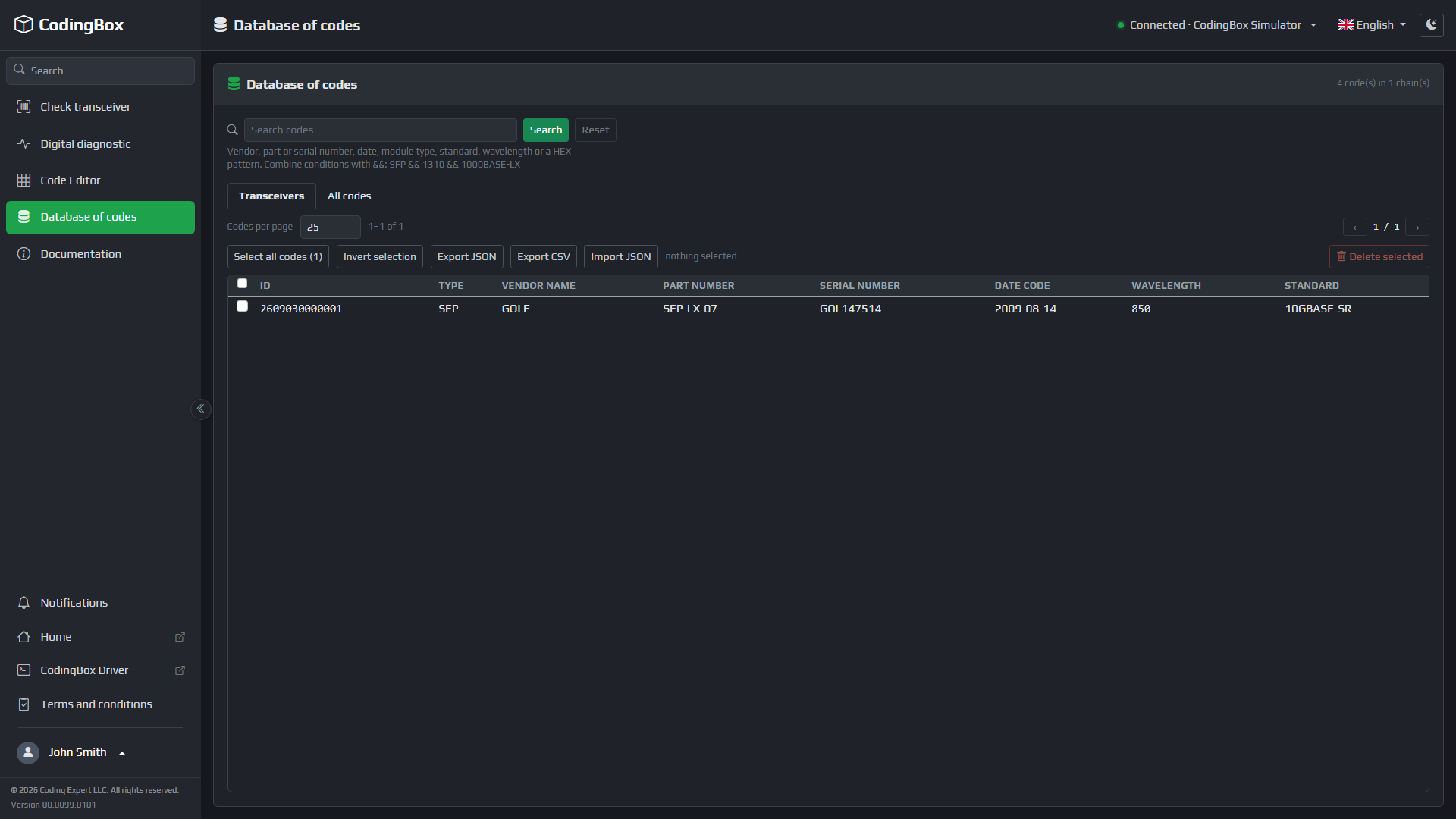The image size is (1456, 819).
Task: Click the WAVELENGTH column header
Action: (x=1166, y=286)
